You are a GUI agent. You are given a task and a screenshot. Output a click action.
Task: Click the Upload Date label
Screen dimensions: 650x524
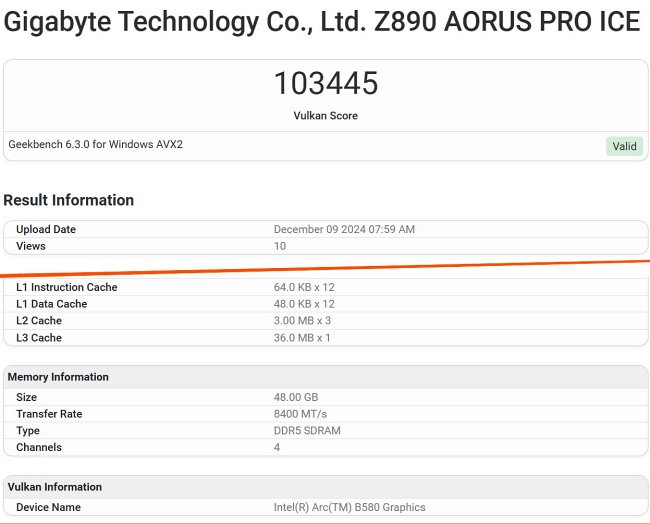point(46,229)
